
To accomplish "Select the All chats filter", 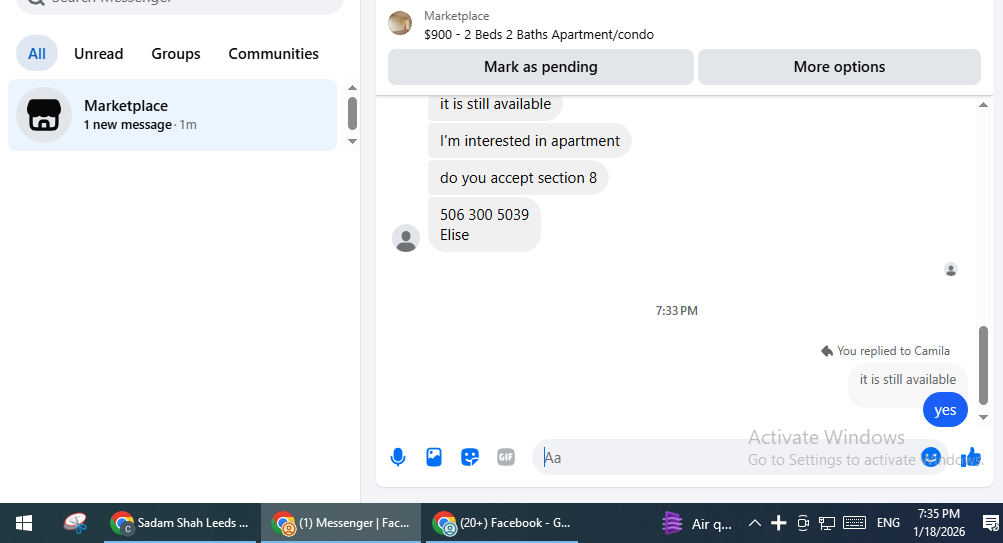I will 36,54.
